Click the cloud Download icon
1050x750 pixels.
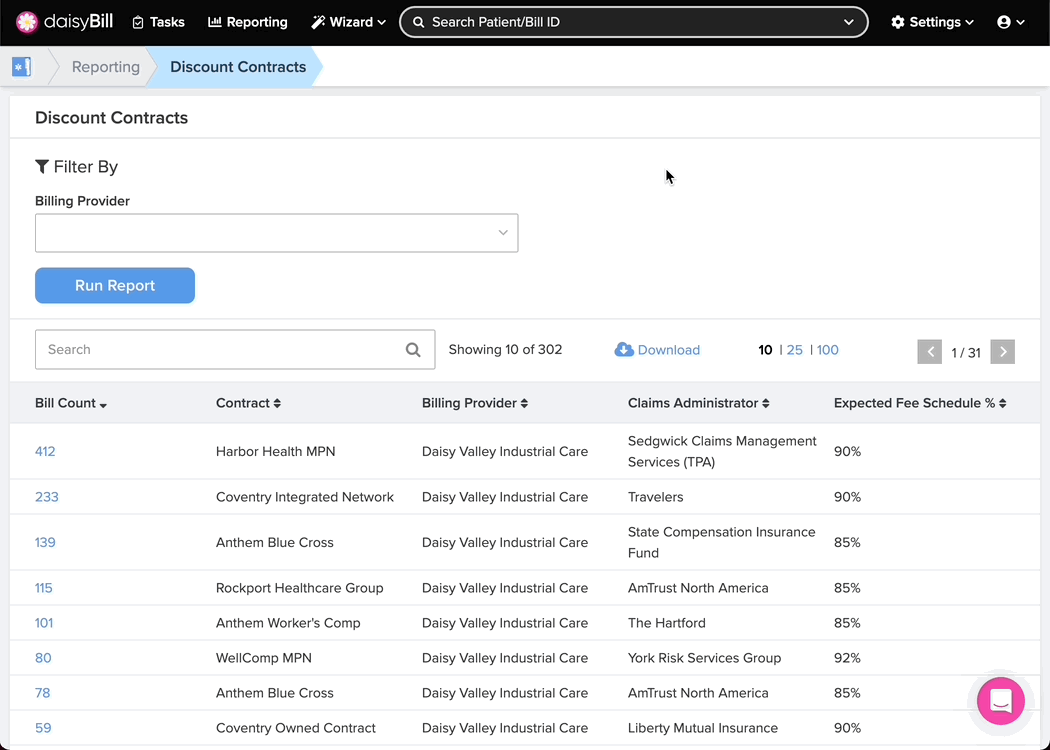coord(624,350)
